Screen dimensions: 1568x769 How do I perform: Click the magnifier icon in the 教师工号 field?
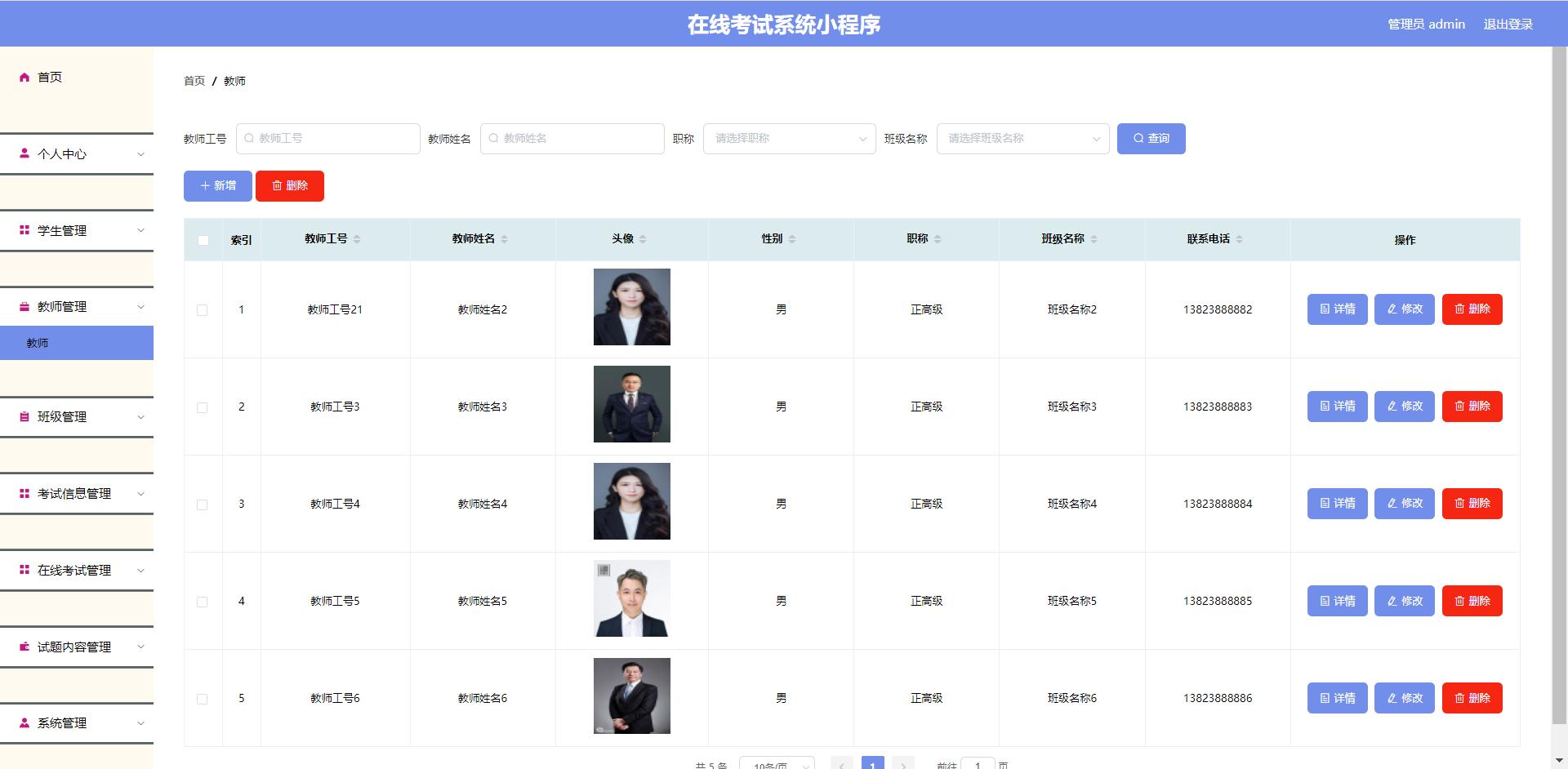tap(249, 138)
